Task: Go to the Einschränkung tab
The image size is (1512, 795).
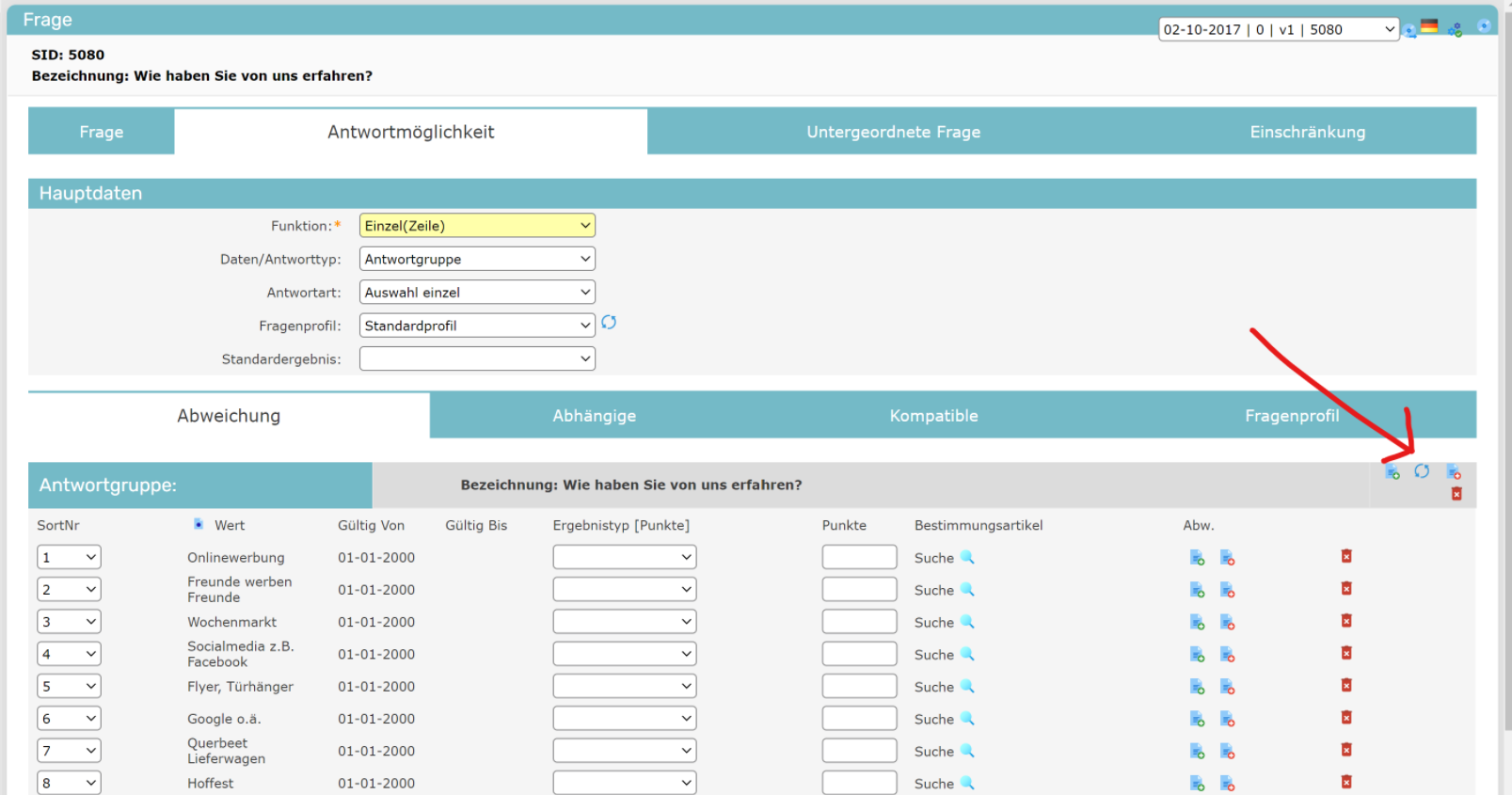Action: [x=1307, y=132]
